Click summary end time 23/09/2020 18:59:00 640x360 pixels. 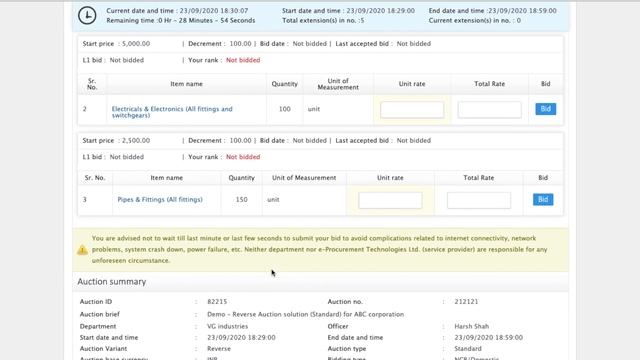pos(489,338)
